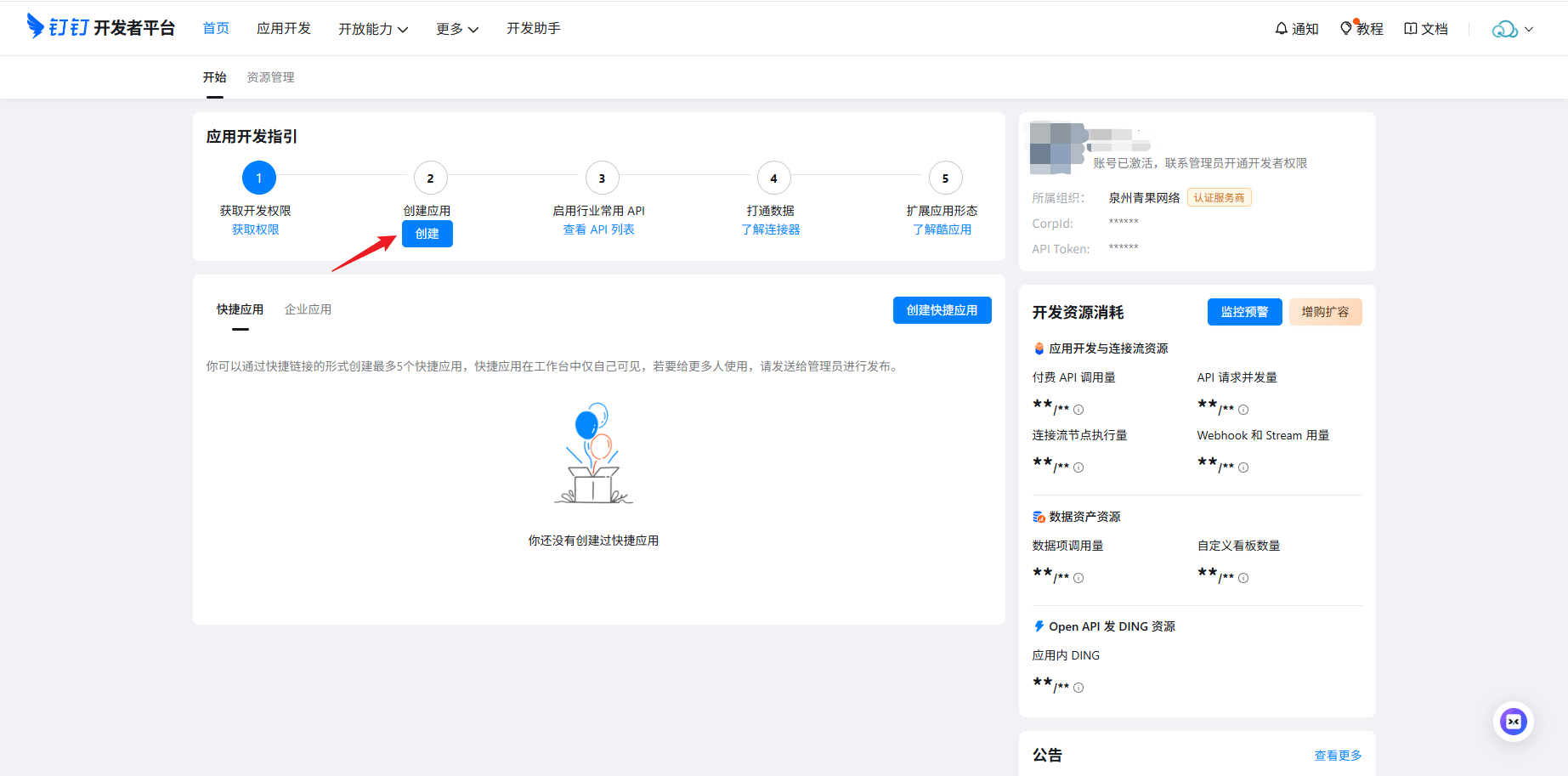This screenshot has width=1568, height=776.
Task: Open 应用开发 in top navigation
Action: tap(284, 28)
